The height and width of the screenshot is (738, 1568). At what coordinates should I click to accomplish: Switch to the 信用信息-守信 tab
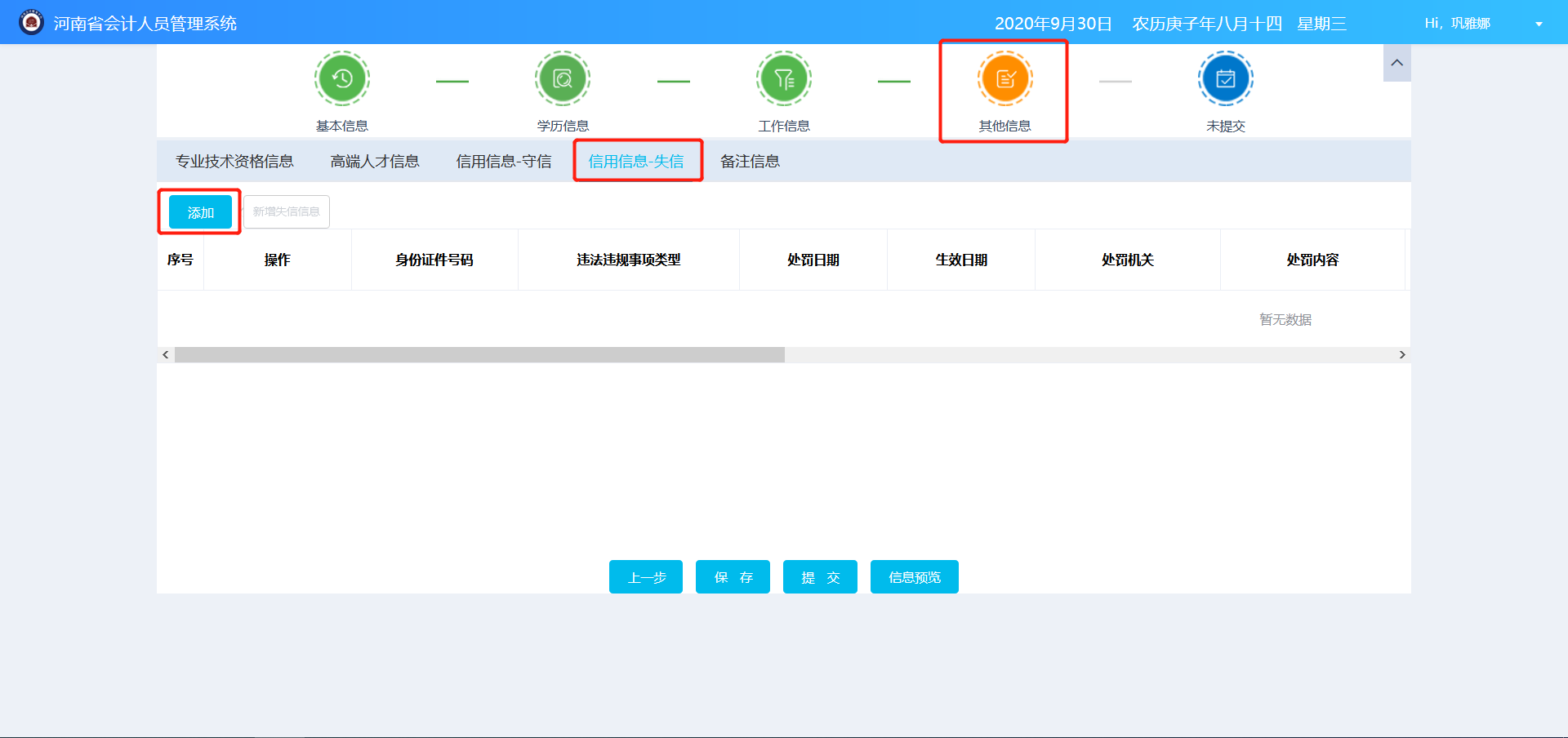click(502, 161)
